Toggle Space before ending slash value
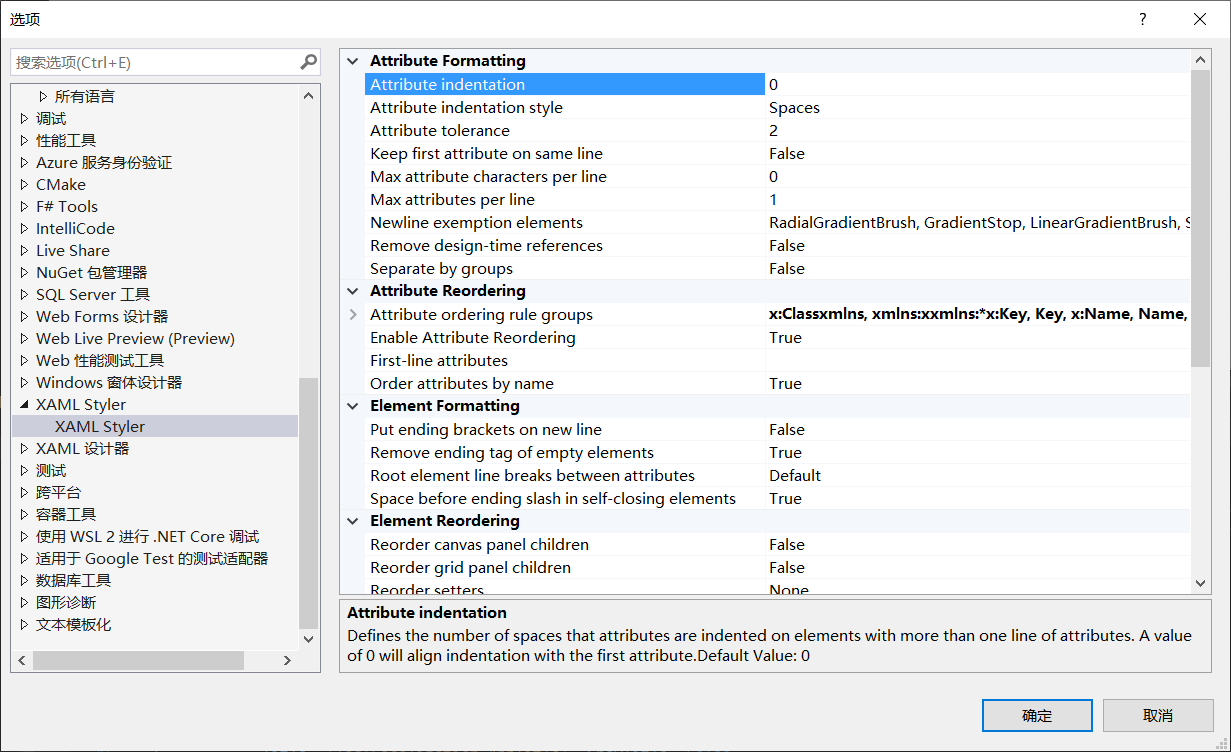This screenshot has width=1231, height=752. tap(978, 499)
